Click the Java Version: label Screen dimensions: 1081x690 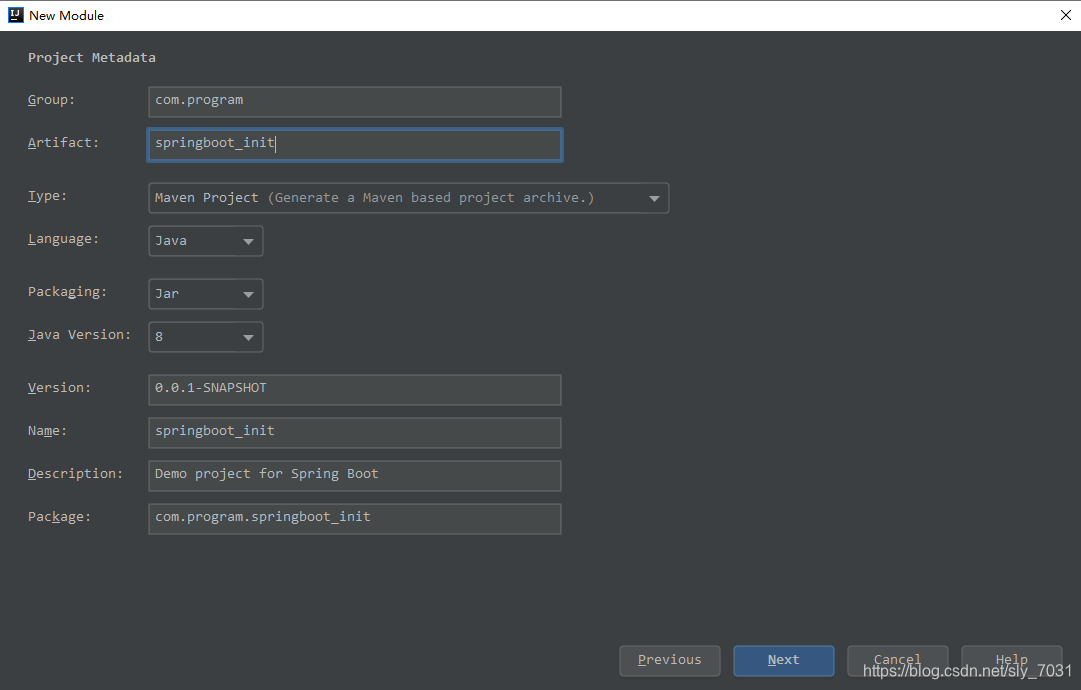pyautogui.click(x=79, y=335)
